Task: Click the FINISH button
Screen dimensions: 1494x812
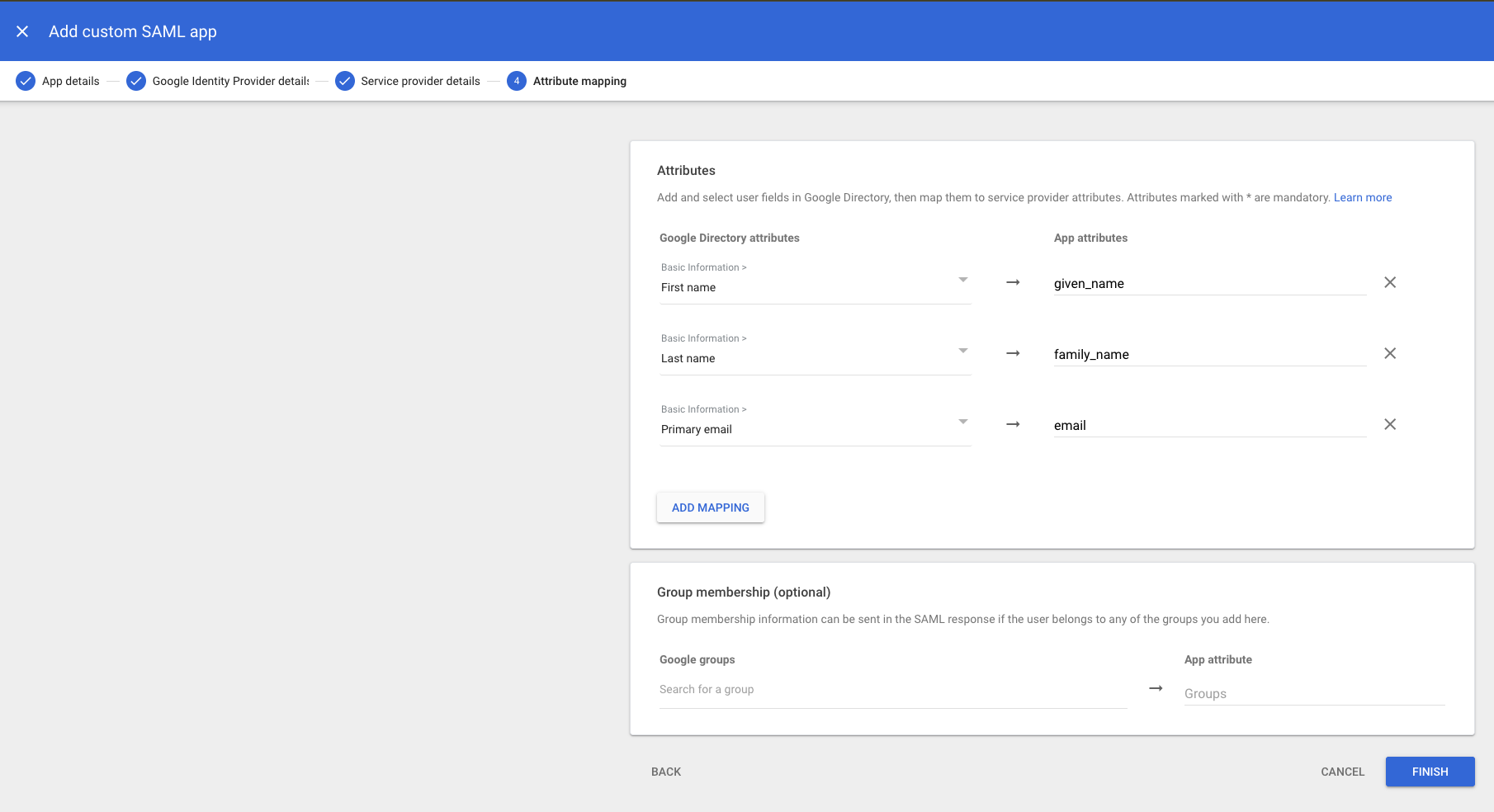Action: point(1430,772)
